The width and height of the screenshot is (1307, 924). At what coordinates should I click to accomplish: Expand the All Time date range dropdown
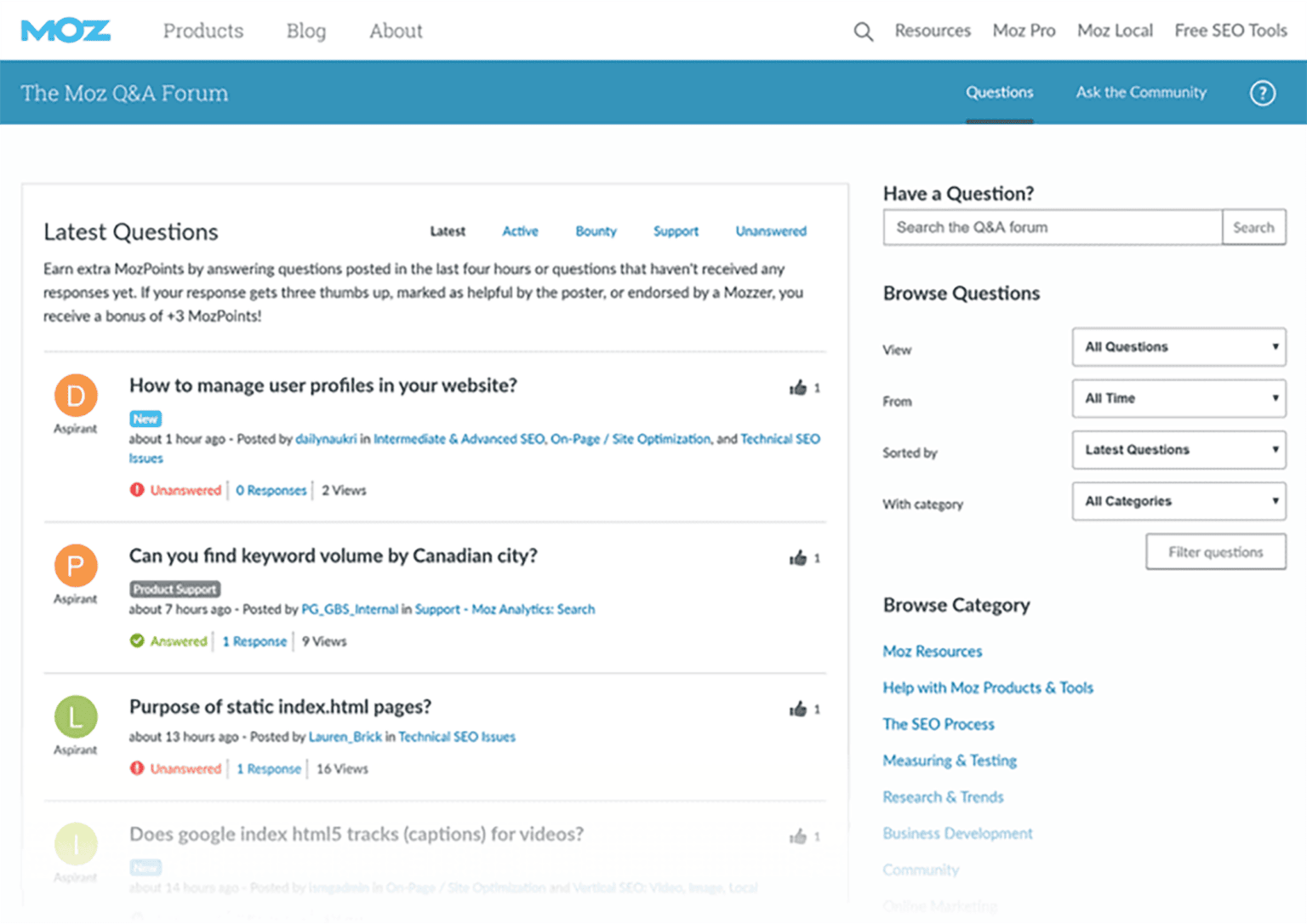coord(1178,398)
